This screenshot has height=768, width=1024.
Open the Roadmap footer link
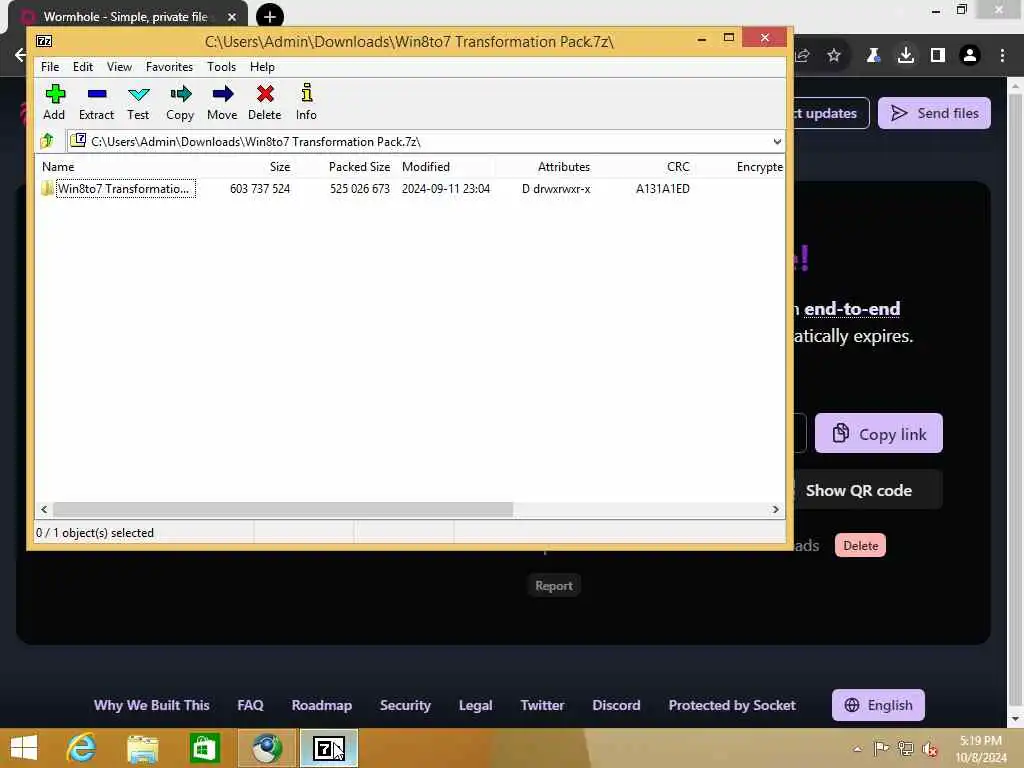pos(321,705)
